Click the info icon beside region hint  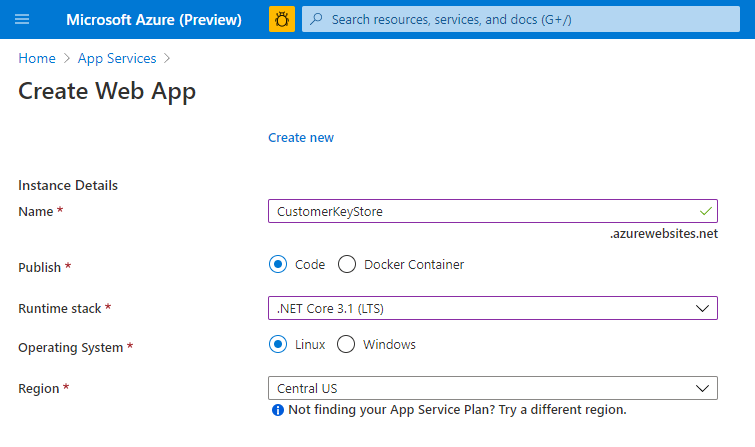(x=278, y=410)
